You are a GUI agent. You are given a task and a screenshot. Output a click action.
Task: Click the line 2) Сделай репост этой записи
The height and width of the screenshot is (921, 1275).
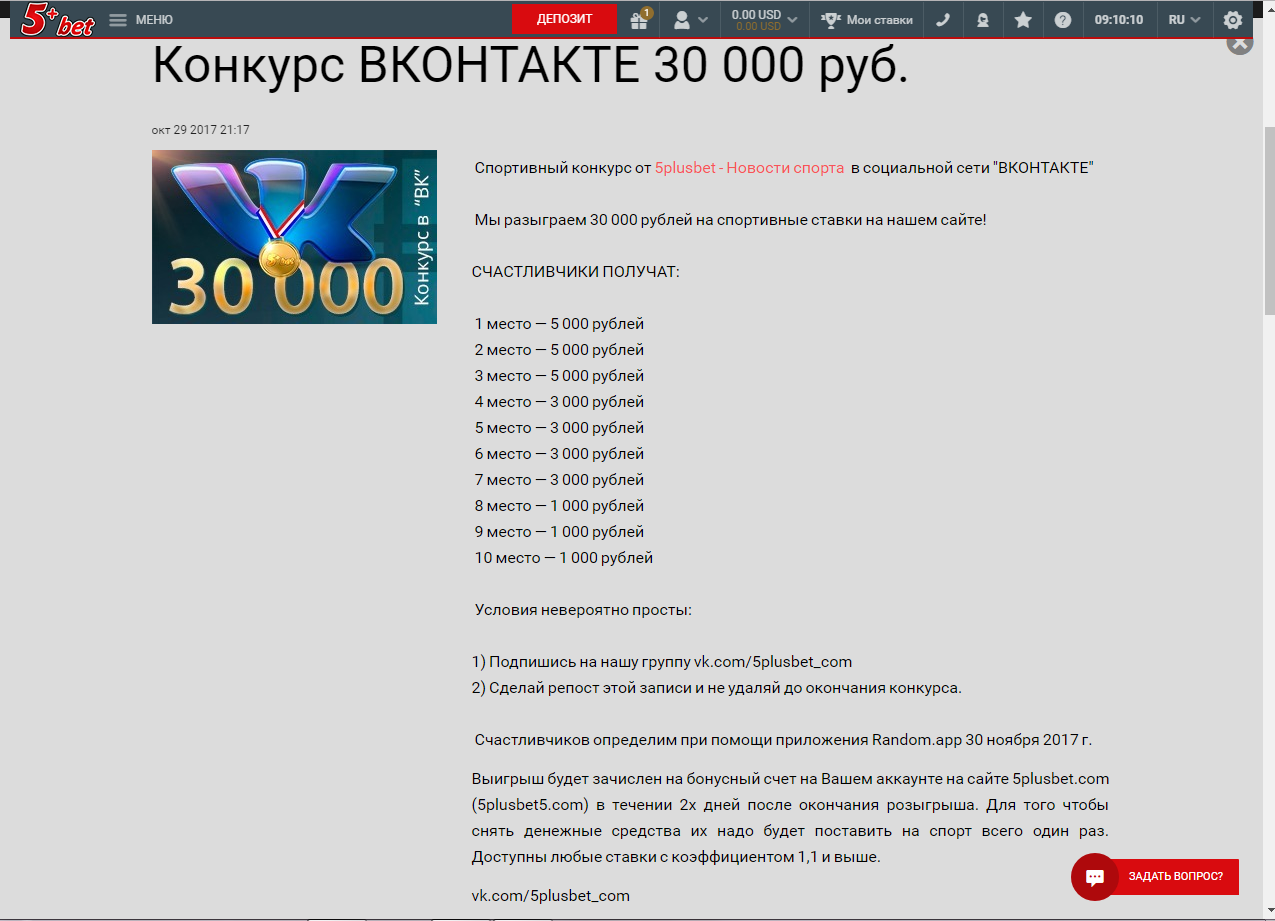tap(717, 688)
